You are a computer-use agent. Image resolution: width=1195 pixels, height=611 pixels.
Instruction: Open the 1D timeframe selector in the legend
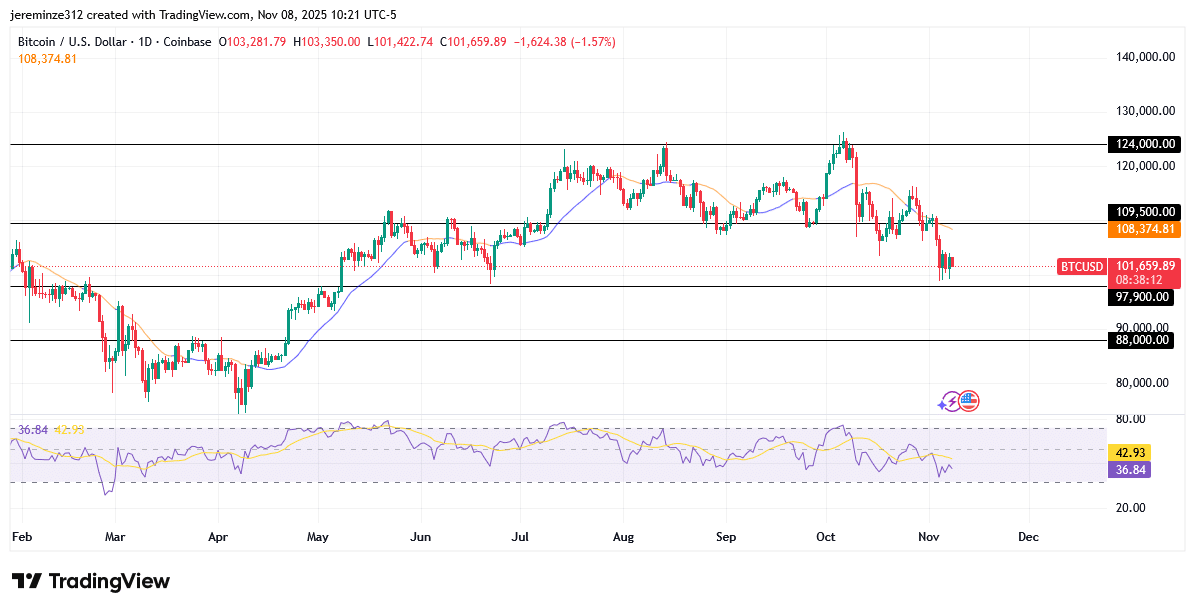pos(144,42)
